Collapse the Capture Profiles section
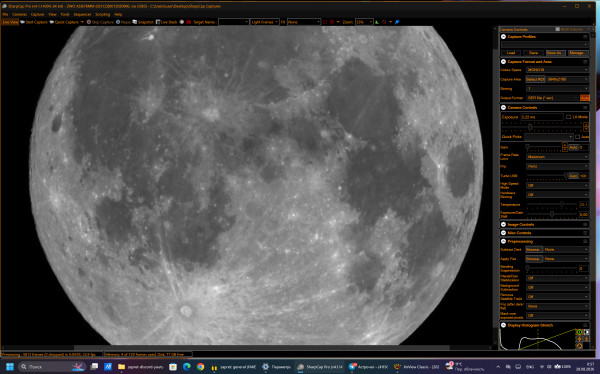This screenshot has width=600, height=374. (503, 37)
